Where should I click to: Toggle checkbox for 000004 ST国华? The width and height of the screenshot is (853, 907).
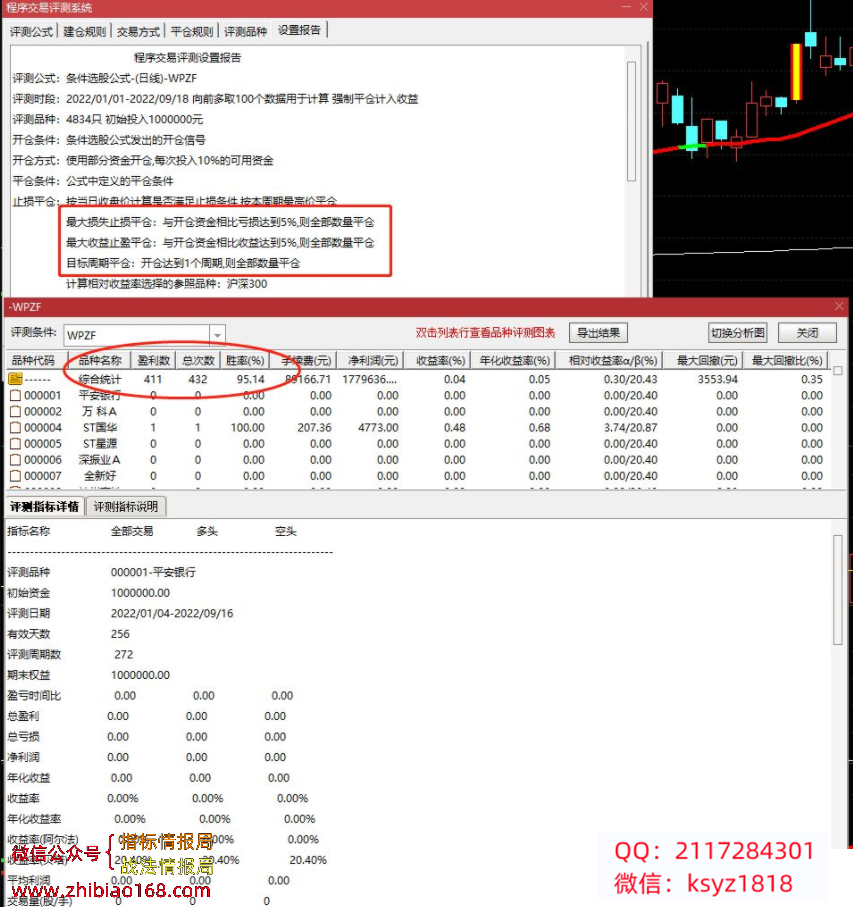pyautogui.click(x=16, y=428)
